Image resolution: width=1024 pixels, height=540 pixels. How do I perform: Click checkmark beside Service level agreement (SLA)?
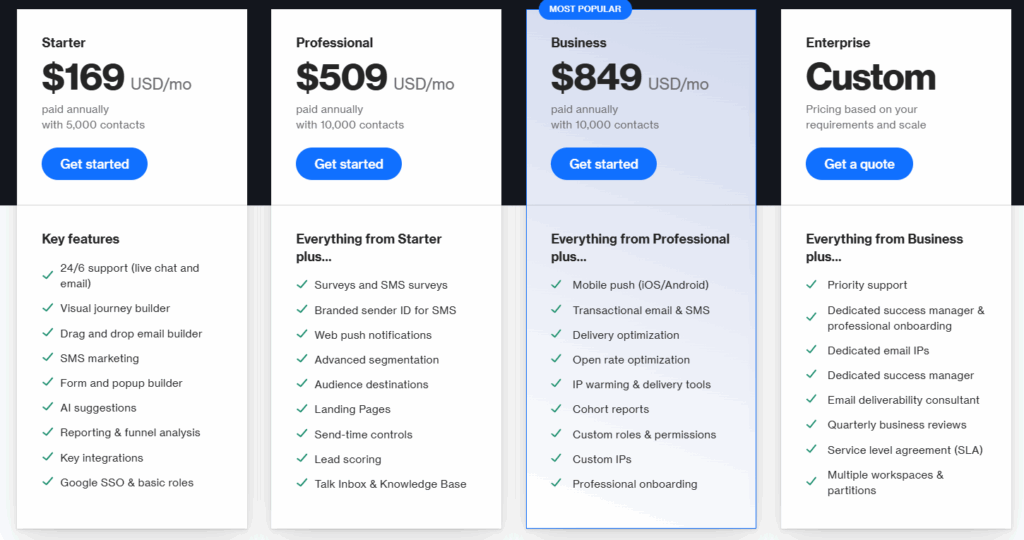click(x=812, y=450)
